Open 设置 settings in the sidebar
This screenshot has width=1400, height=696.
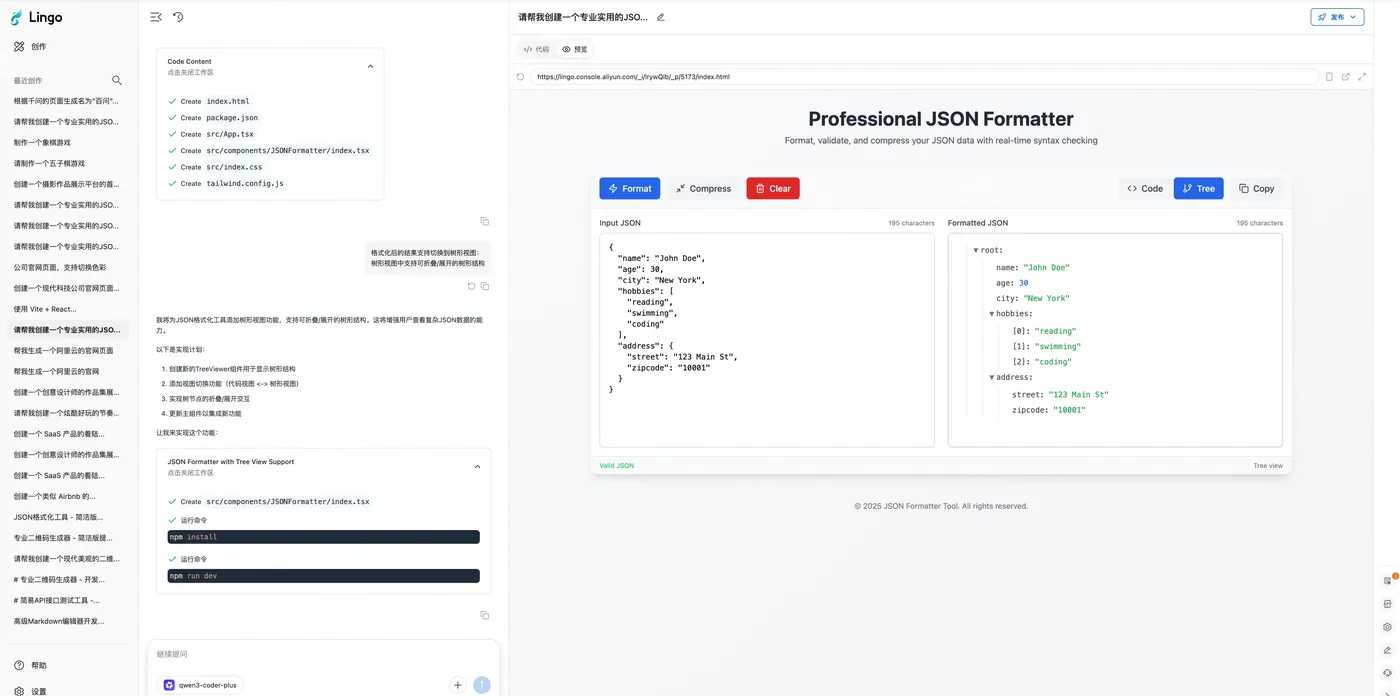click(x=31, y=691)
